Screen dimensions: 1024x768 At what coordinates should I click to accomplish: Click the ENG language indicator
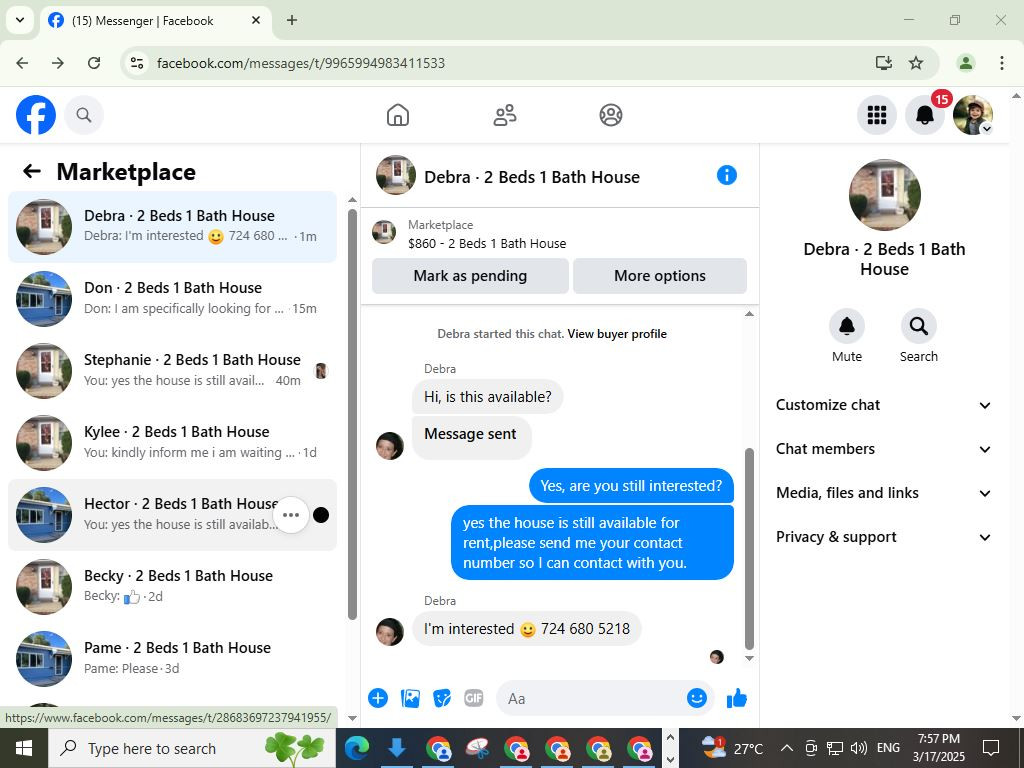[888, 748]
